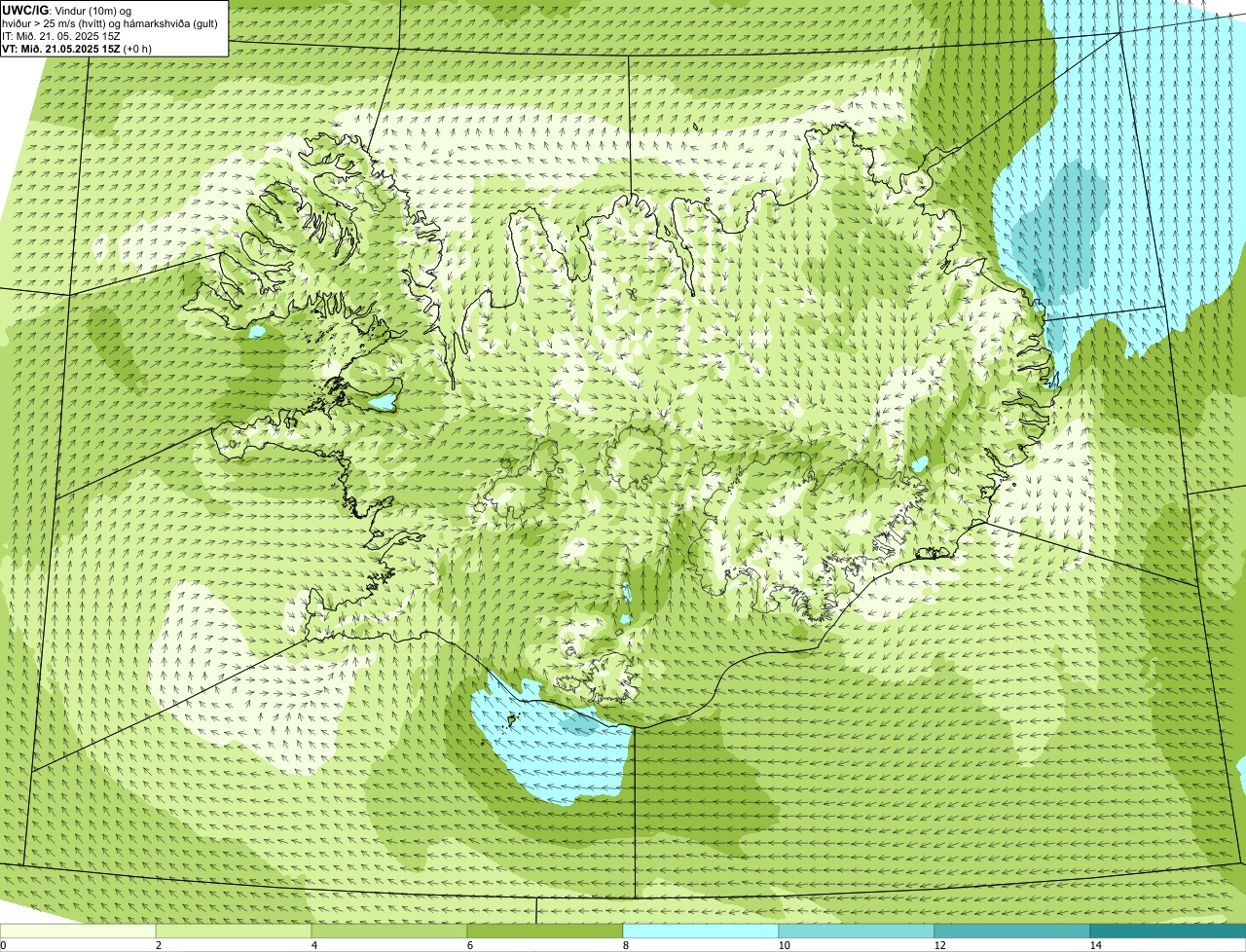Click the "VT: Mið. 21.05.2025 15Z (+0 h)" line
The image size is (1246, 952).
point(77,48)
